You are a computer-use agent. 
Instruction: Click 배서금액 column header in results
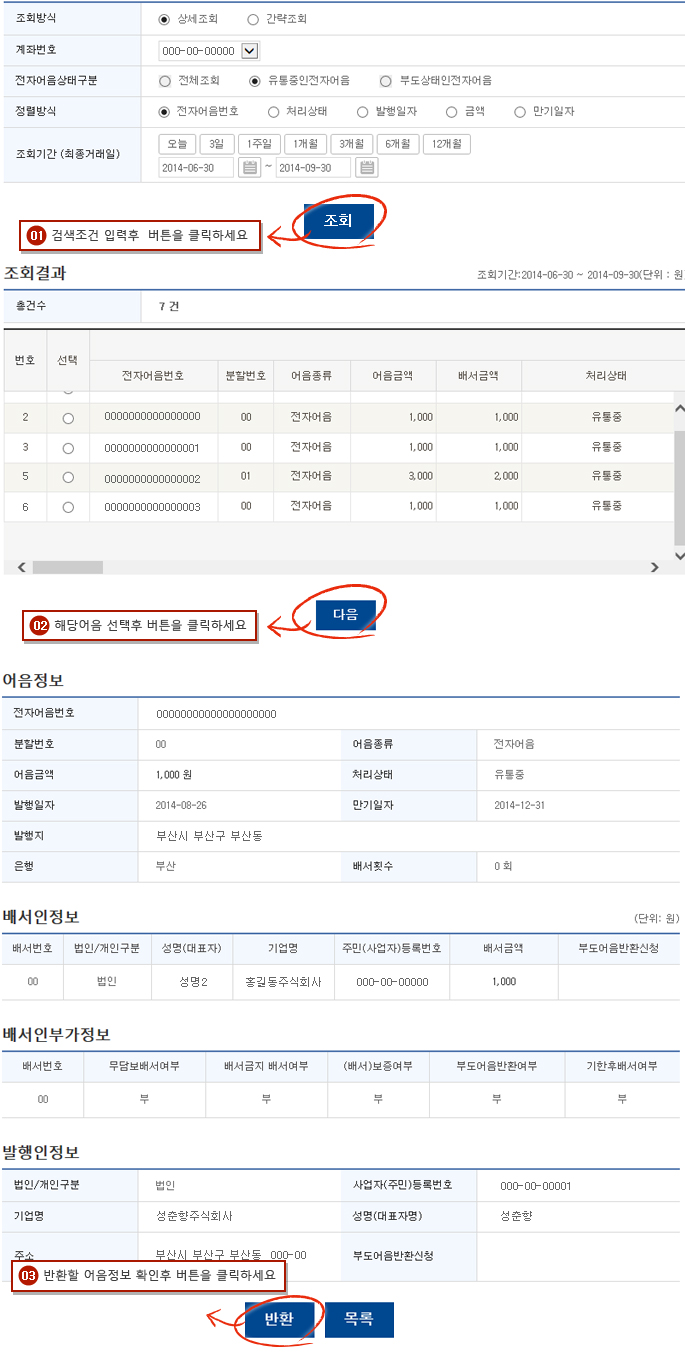(x=478, y=376)
